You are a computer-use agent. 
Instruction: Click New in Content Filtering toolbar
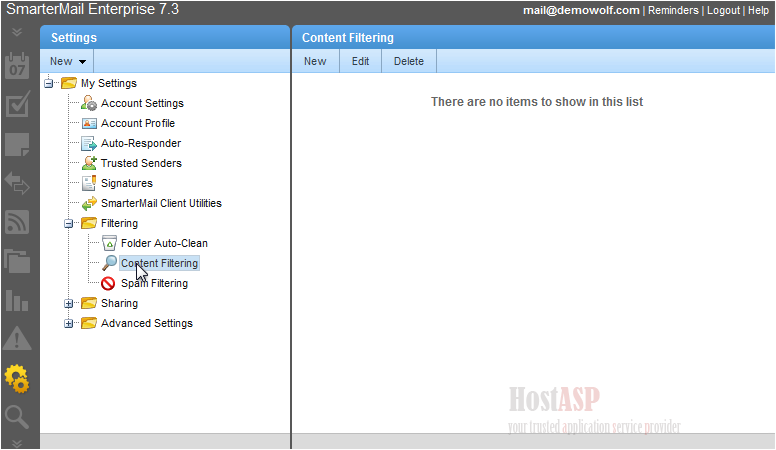pyautogui.click(x=315, y=61)
